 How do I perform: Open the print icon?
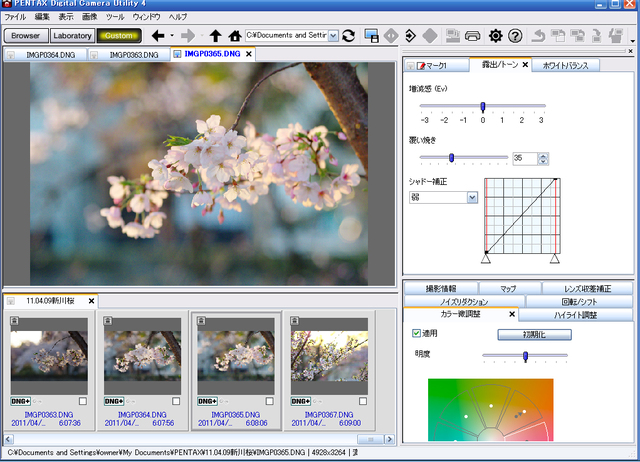click(472, 36)
